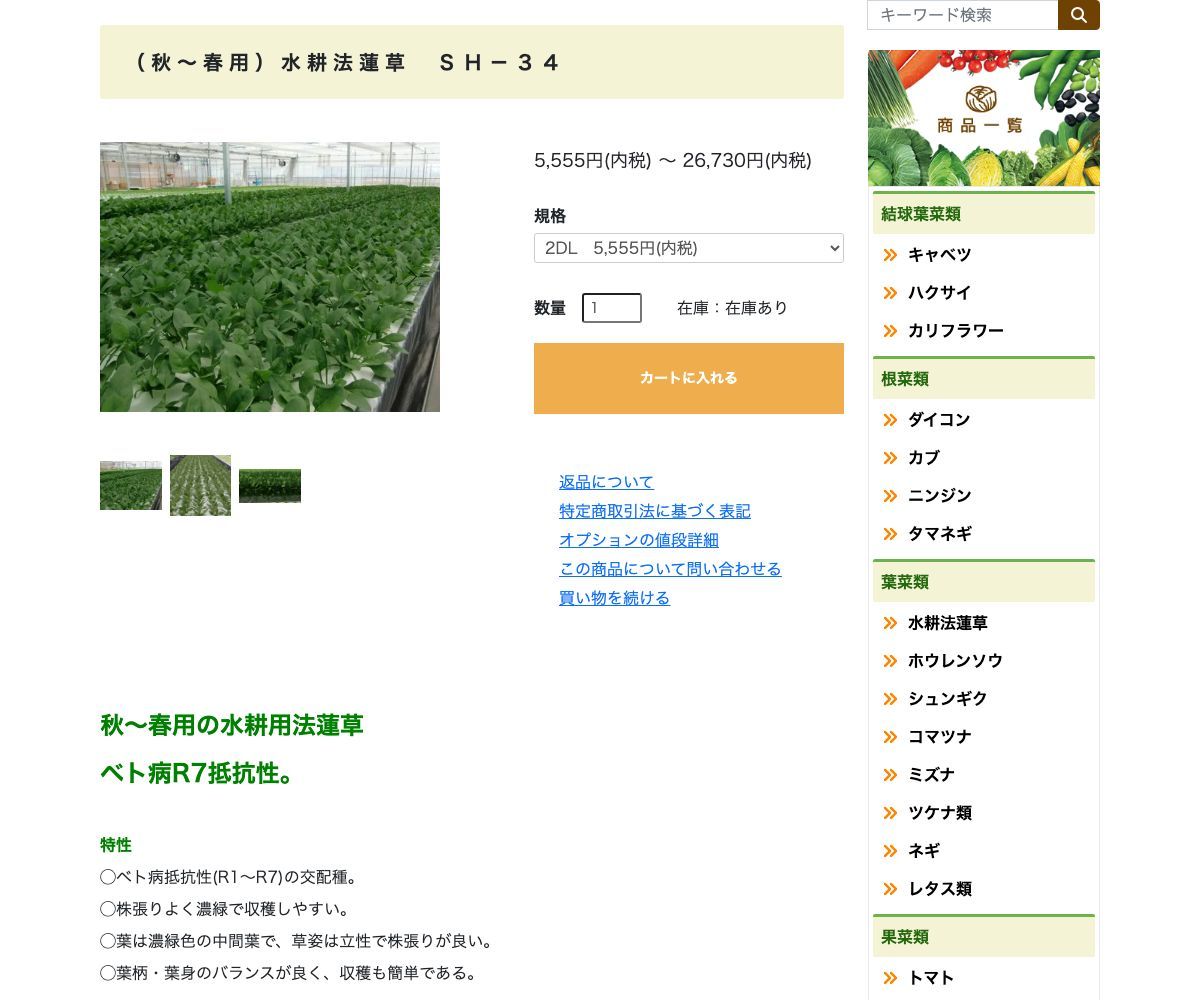Open the 規格 size selection dropdown

pyautogui.click(x=688, y=248)
